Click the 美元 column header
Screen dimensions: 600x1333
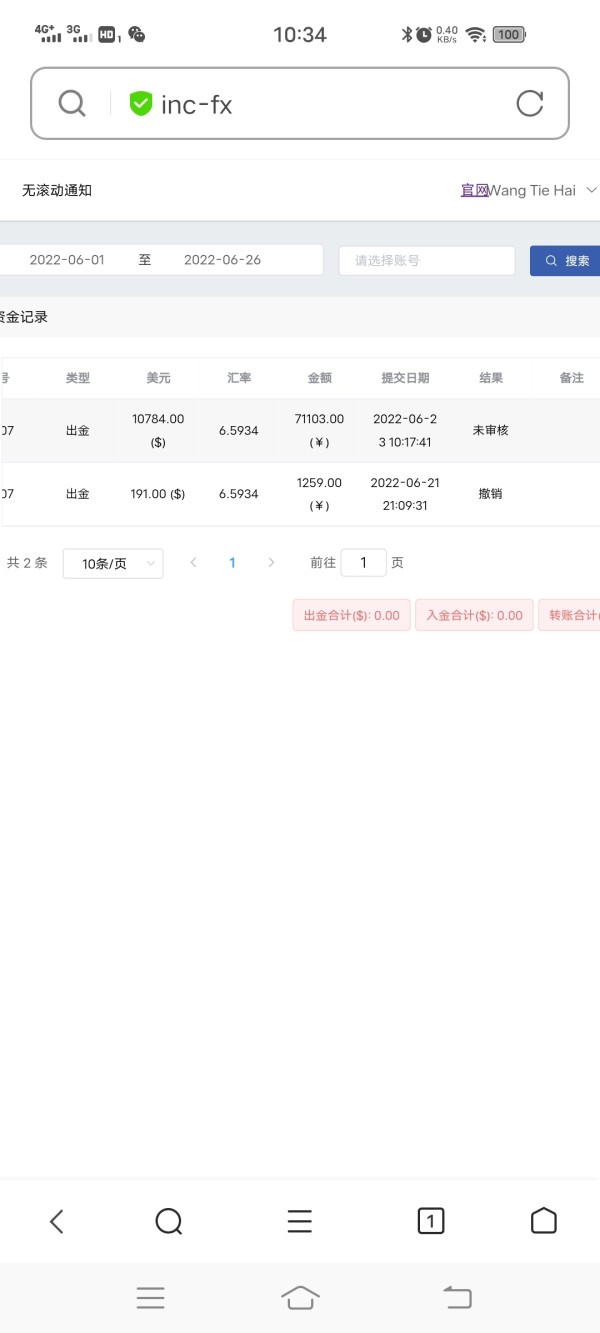158,378
